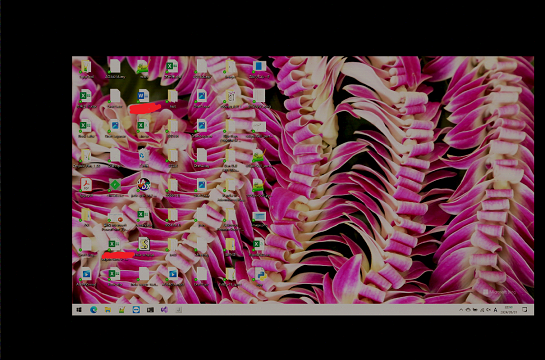Open the Windows Start menu

(79, 310)
